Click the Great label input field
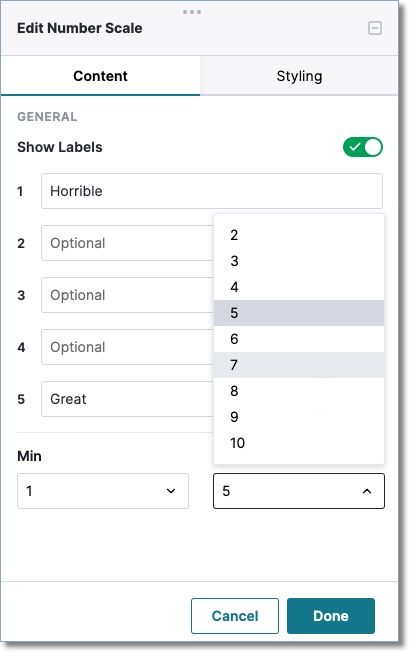This screenshot has height=652, width=409. pyautogui.click(x=127, y=399)
